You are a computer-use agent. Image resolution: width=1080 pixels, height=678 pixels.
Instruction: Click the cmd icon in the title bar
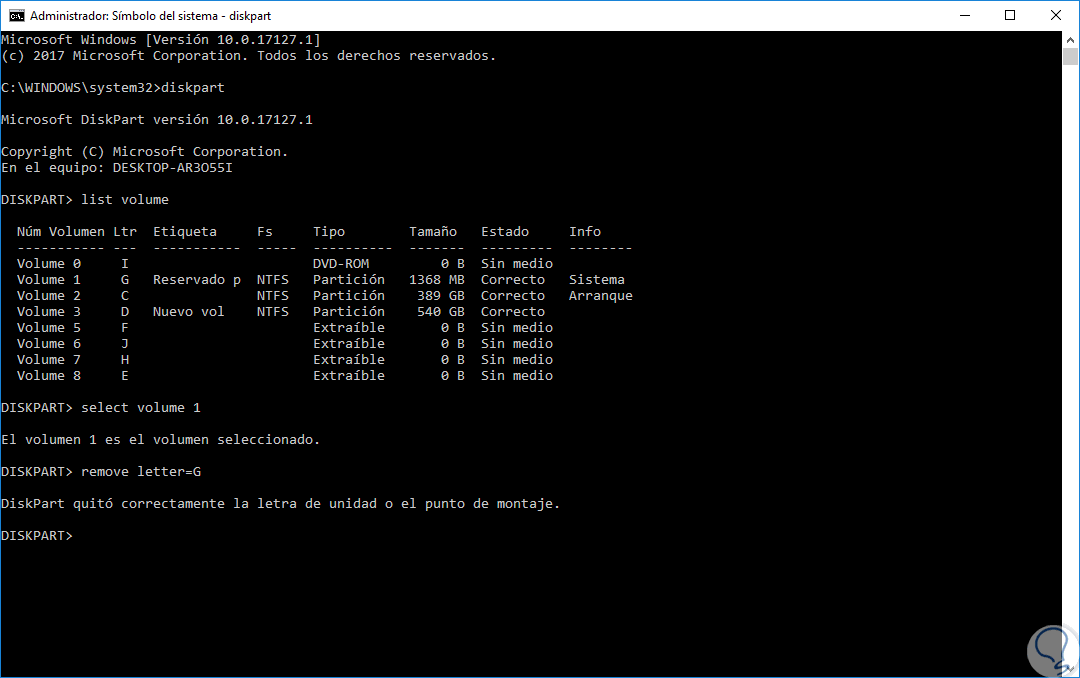tap(17, 15)
